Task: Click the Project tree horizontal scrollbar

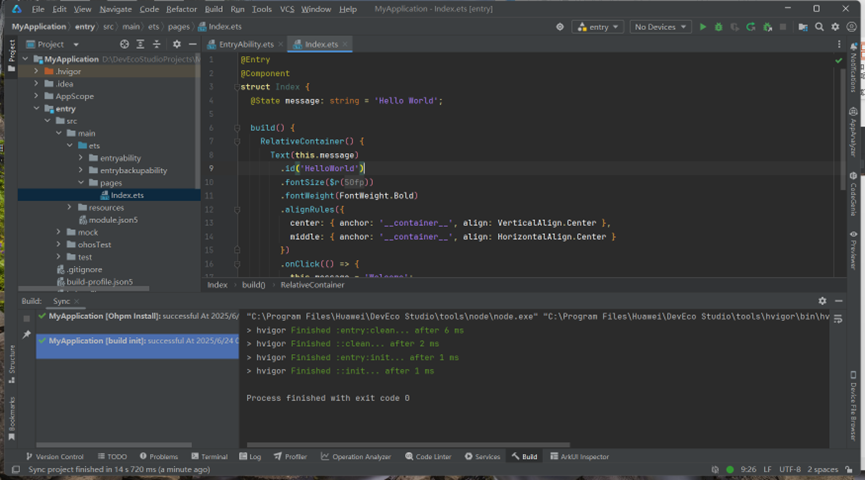Action: click(83, 289)
